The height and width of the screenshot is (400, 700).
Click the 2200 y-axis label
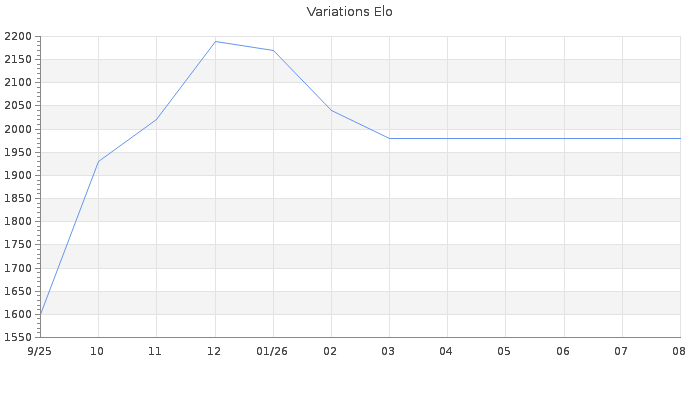pyautogui.click(x=18, y=37)
